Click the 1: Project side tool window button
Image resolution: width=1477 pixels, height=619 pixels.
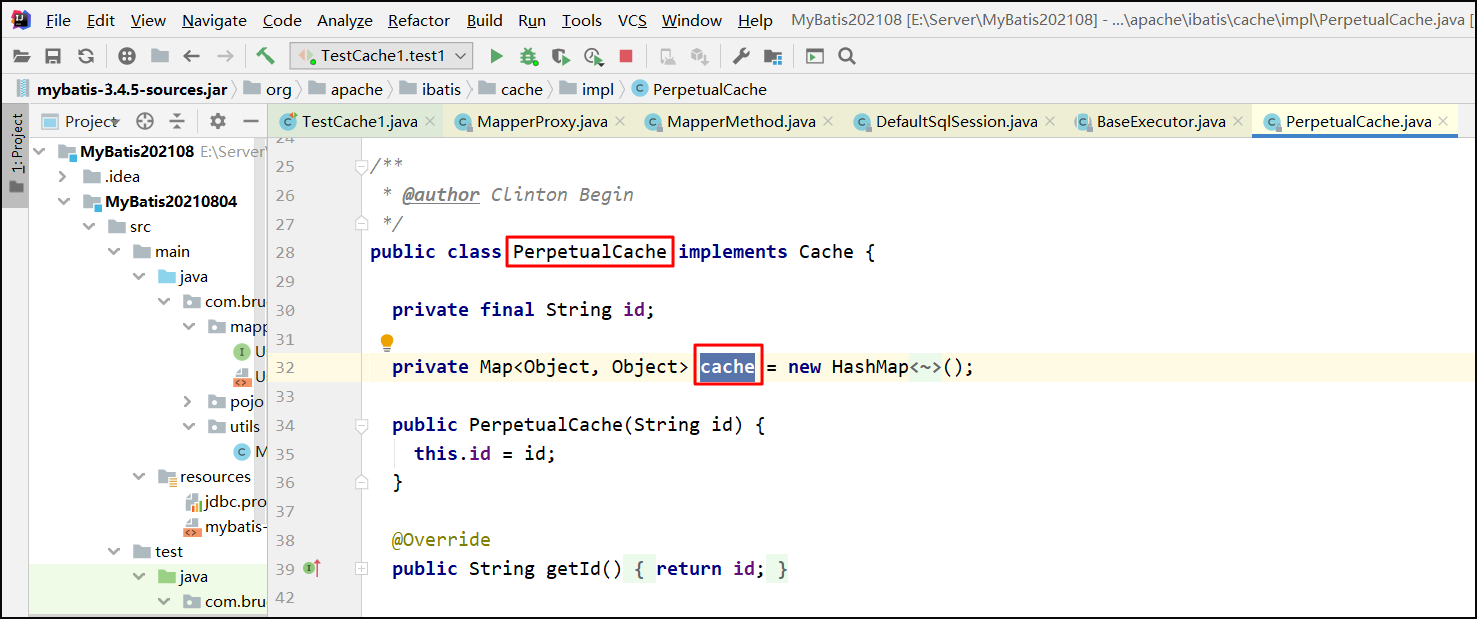point(17,157)
